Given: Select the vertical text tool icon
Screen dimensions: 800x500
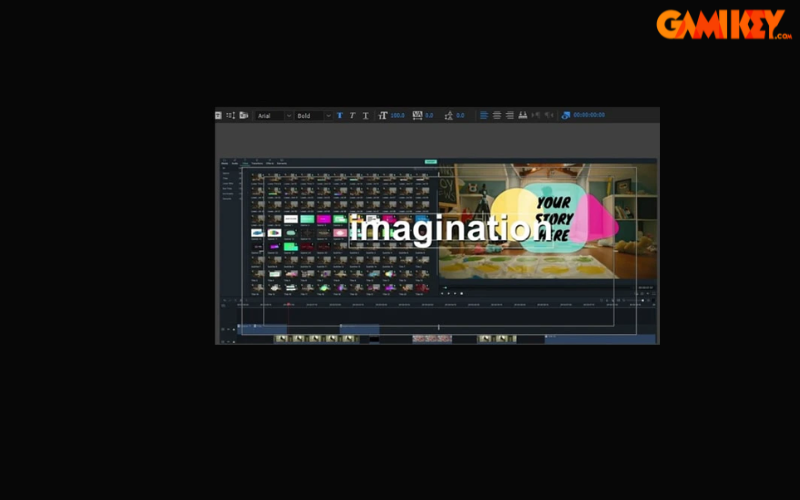Looking at the screenshot, I should [x=231, y=115].
